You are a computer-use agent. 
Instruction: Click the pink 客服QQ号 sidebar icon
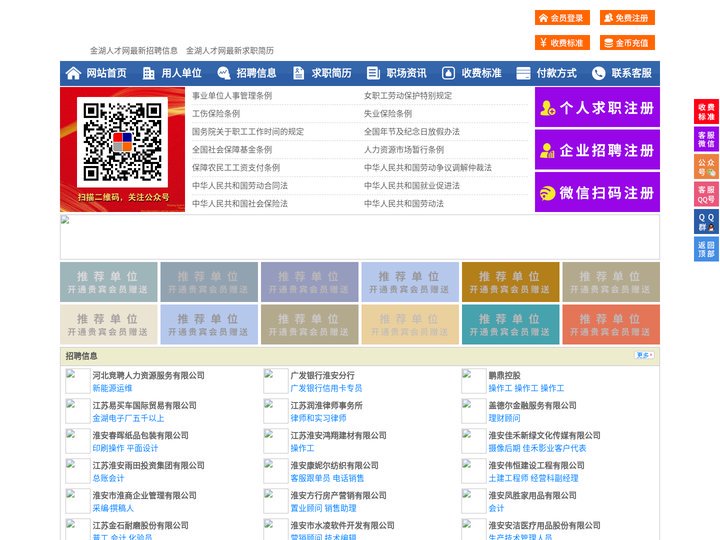[x=706, y=194]
